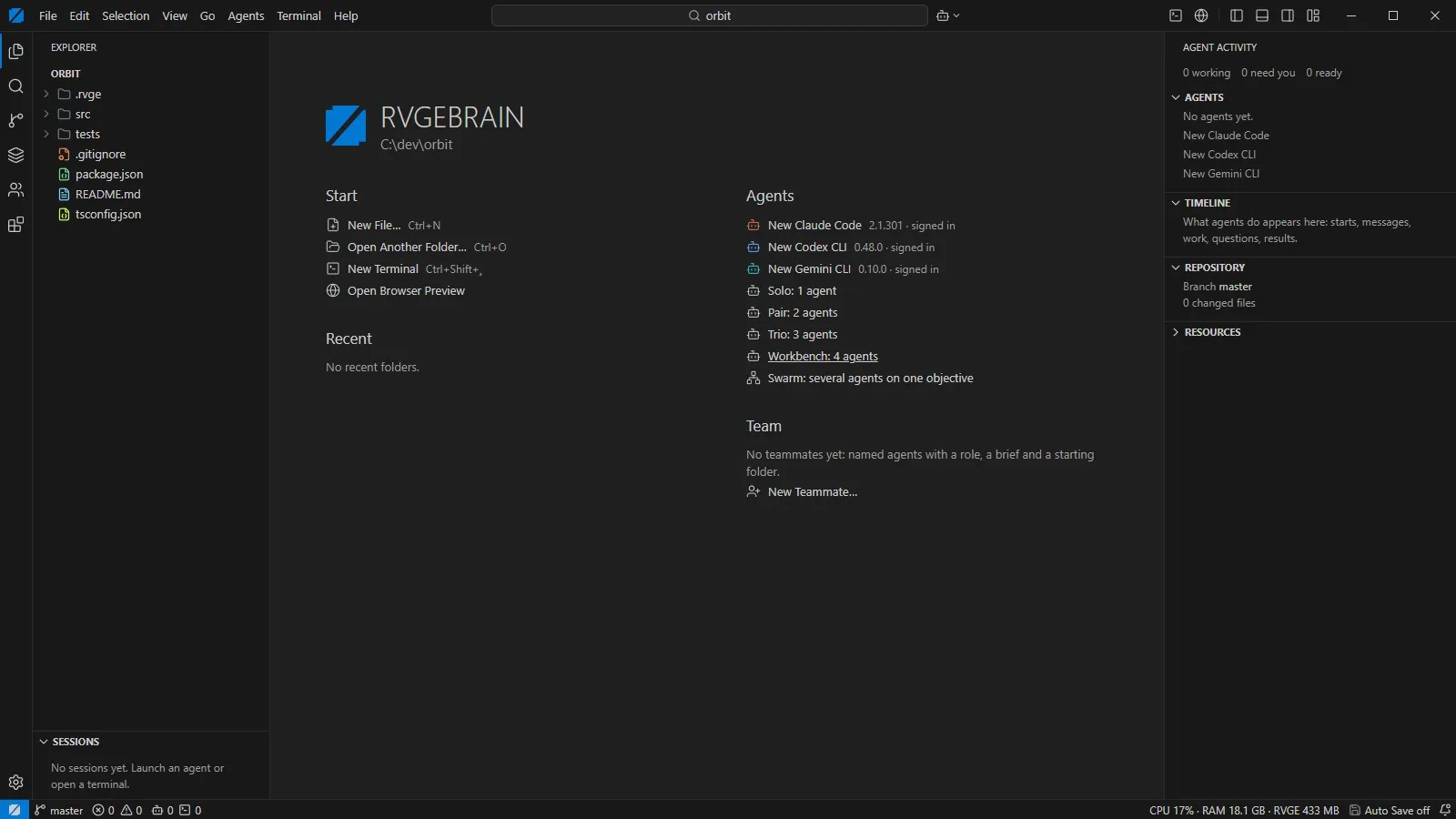Launch New Claude Code agent from welcome page

coord(814,225)
